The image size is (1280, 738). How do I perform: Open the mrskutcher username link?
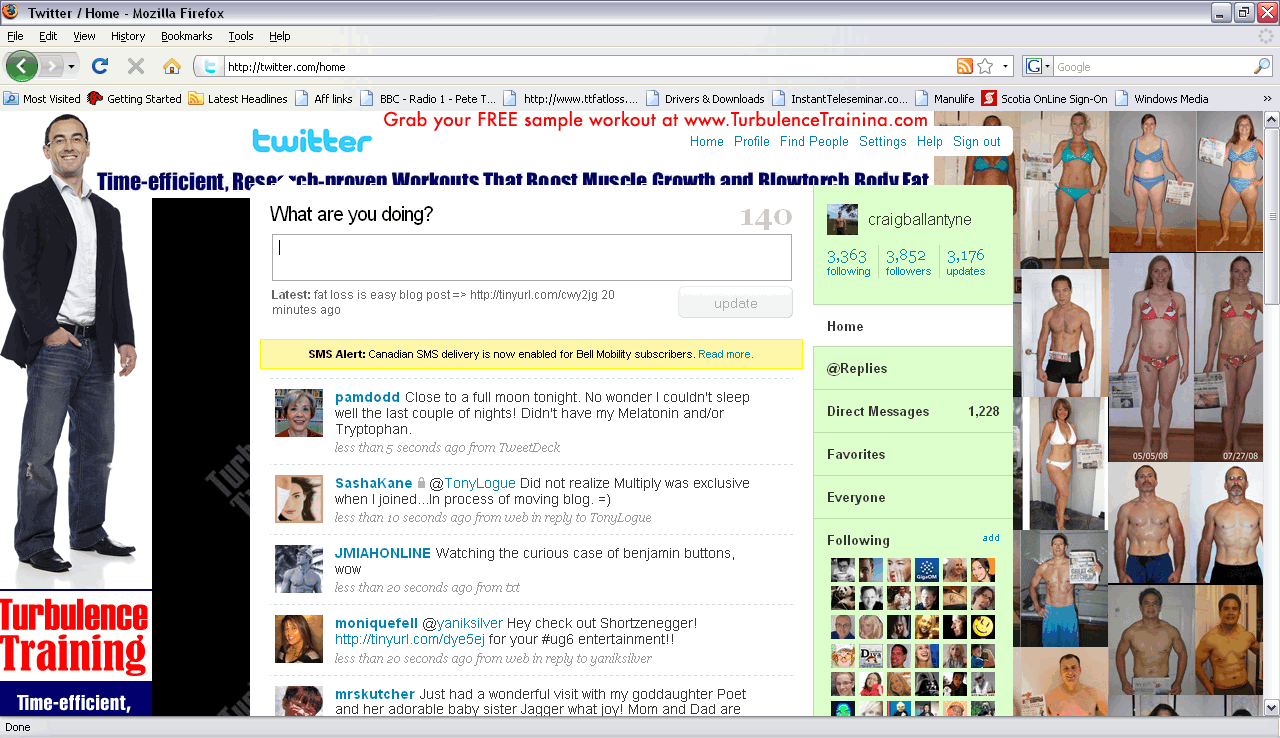pyautogui.click(x=375, y=694)
